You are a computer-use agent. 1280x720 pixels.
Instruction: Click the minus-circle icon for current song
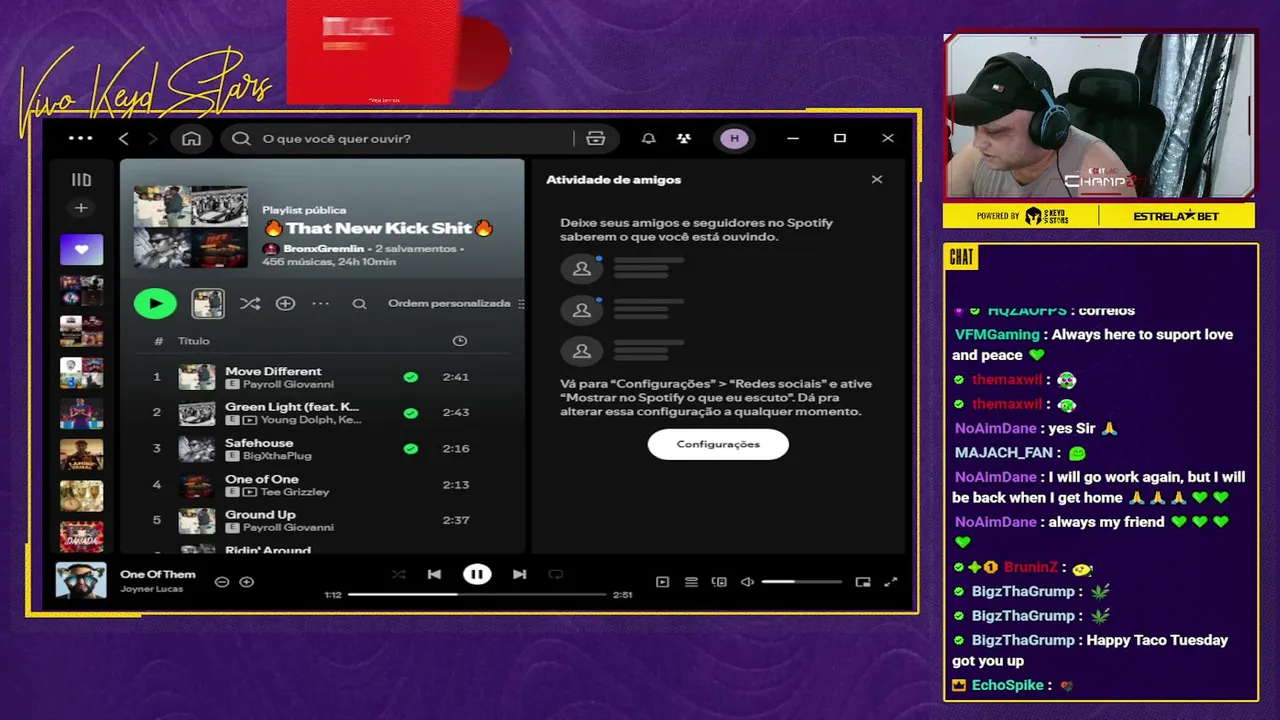click(x=222, y=582)
